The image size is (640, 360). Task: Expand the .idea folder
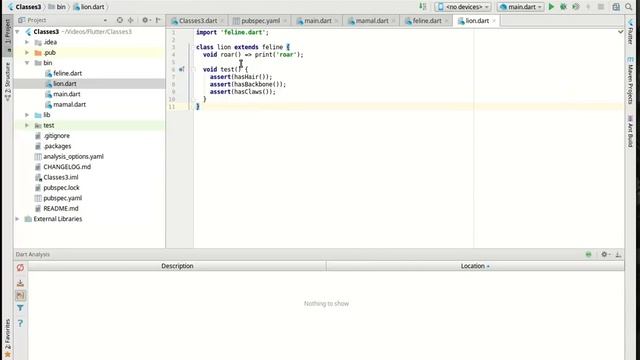(x=27, y=42)
